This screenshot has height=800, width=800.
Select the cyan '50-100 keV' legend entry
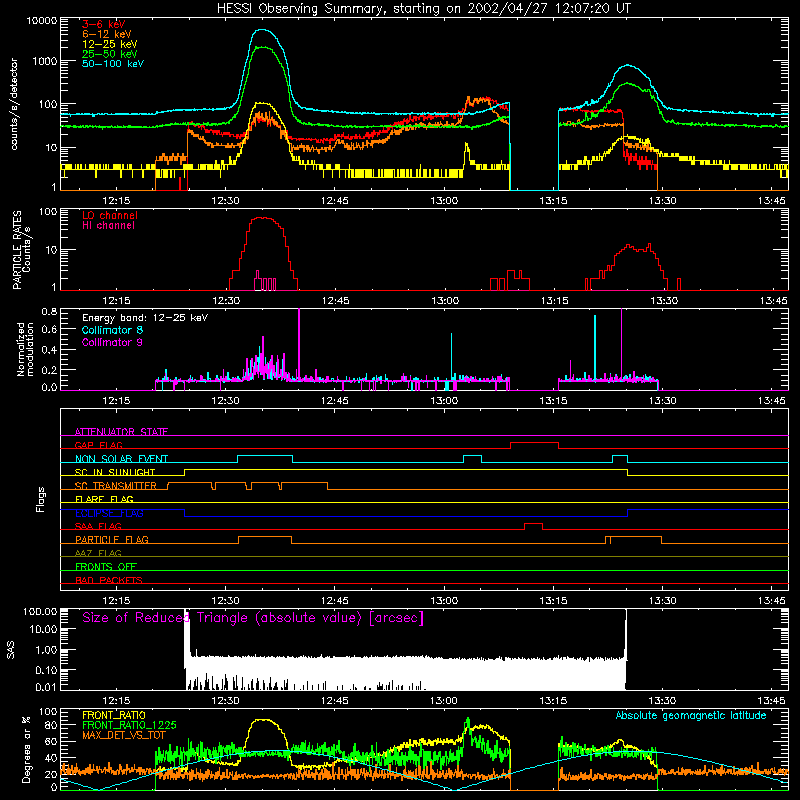pyautogui.click(x=113, y=64)
